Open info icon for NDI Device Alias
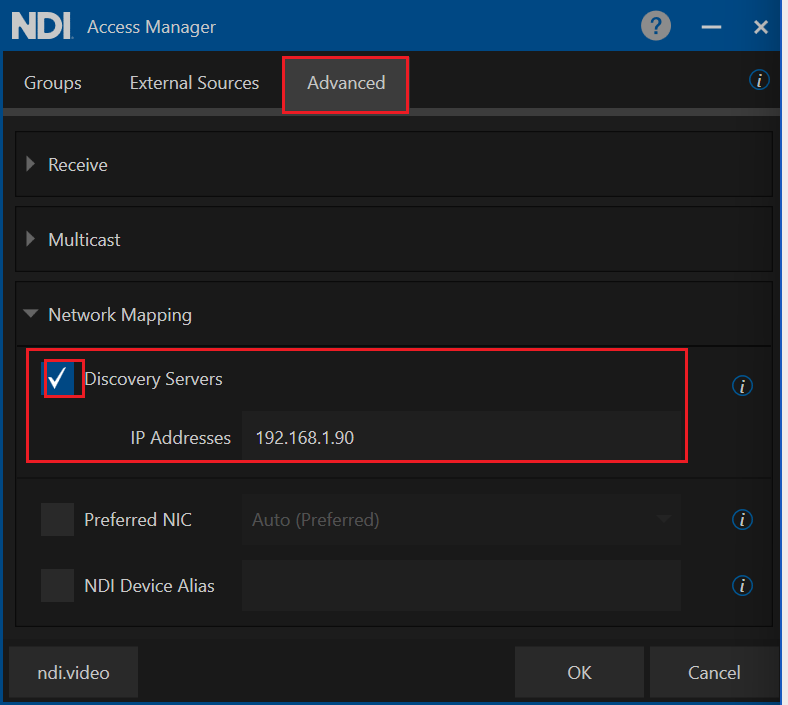 [742, 585]
